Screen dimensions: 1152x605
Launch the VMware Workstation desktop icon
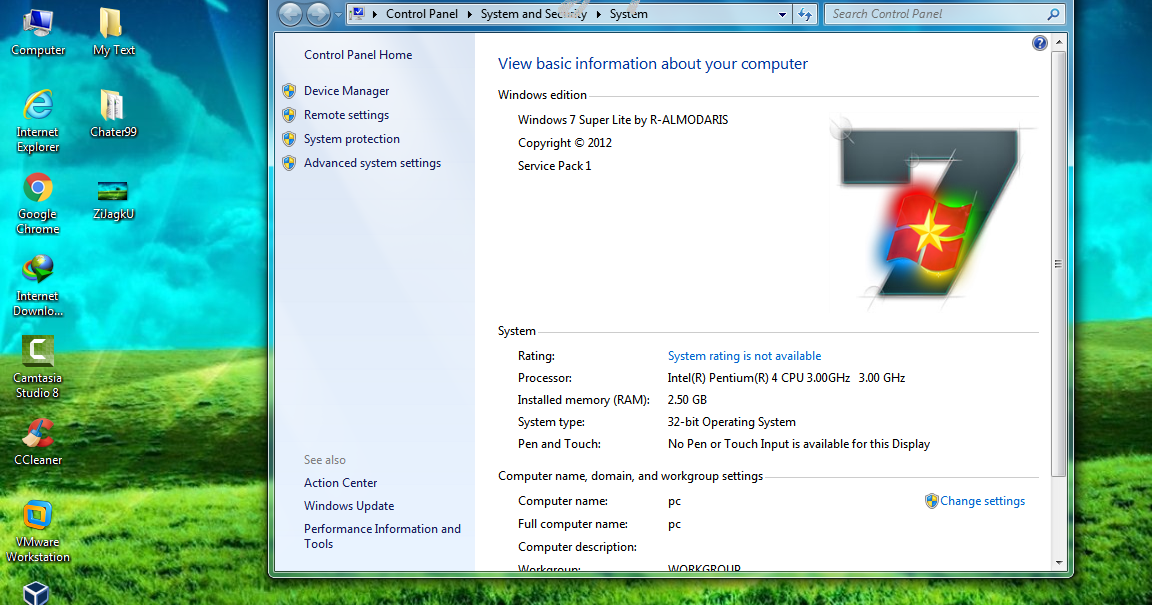(37, 531)
